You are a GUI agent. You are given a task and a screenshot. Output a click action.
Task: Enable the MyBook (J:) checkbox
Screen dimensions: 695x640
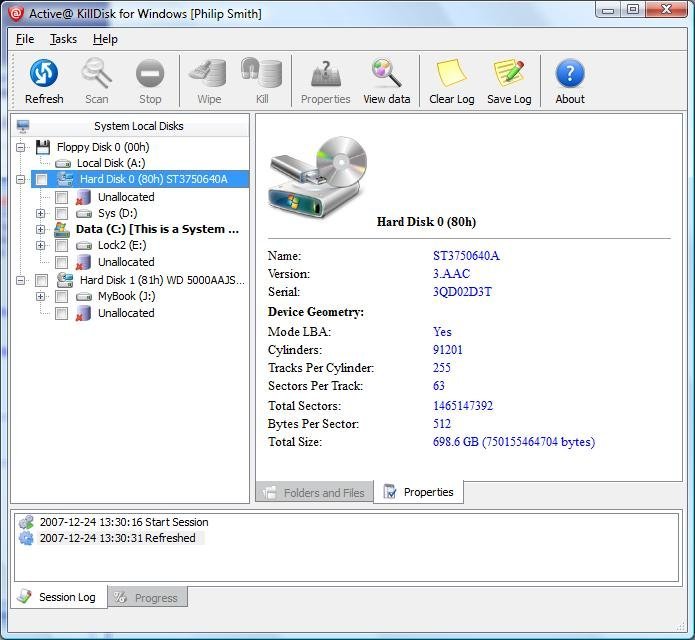point(61,296)
